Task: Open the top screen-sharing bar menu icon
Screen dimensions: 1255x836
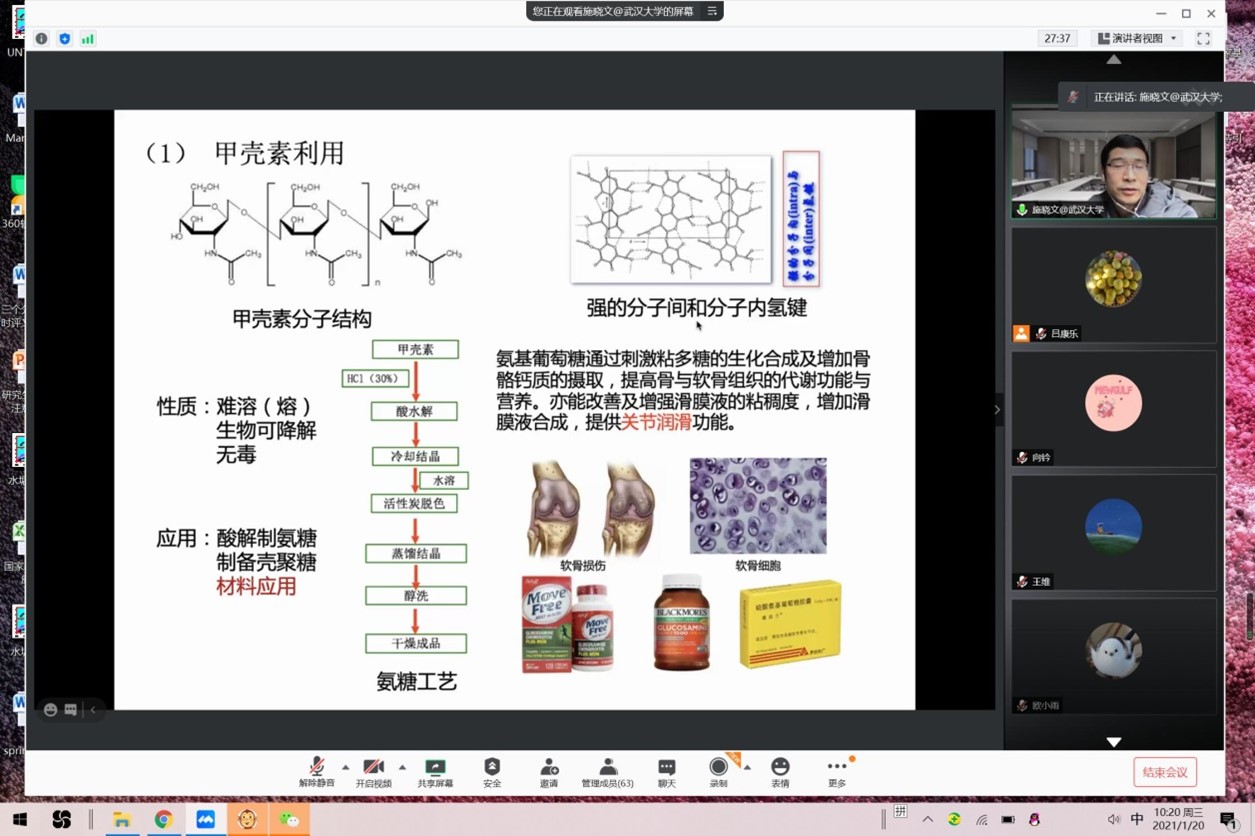Action: [x=712, y=11]
